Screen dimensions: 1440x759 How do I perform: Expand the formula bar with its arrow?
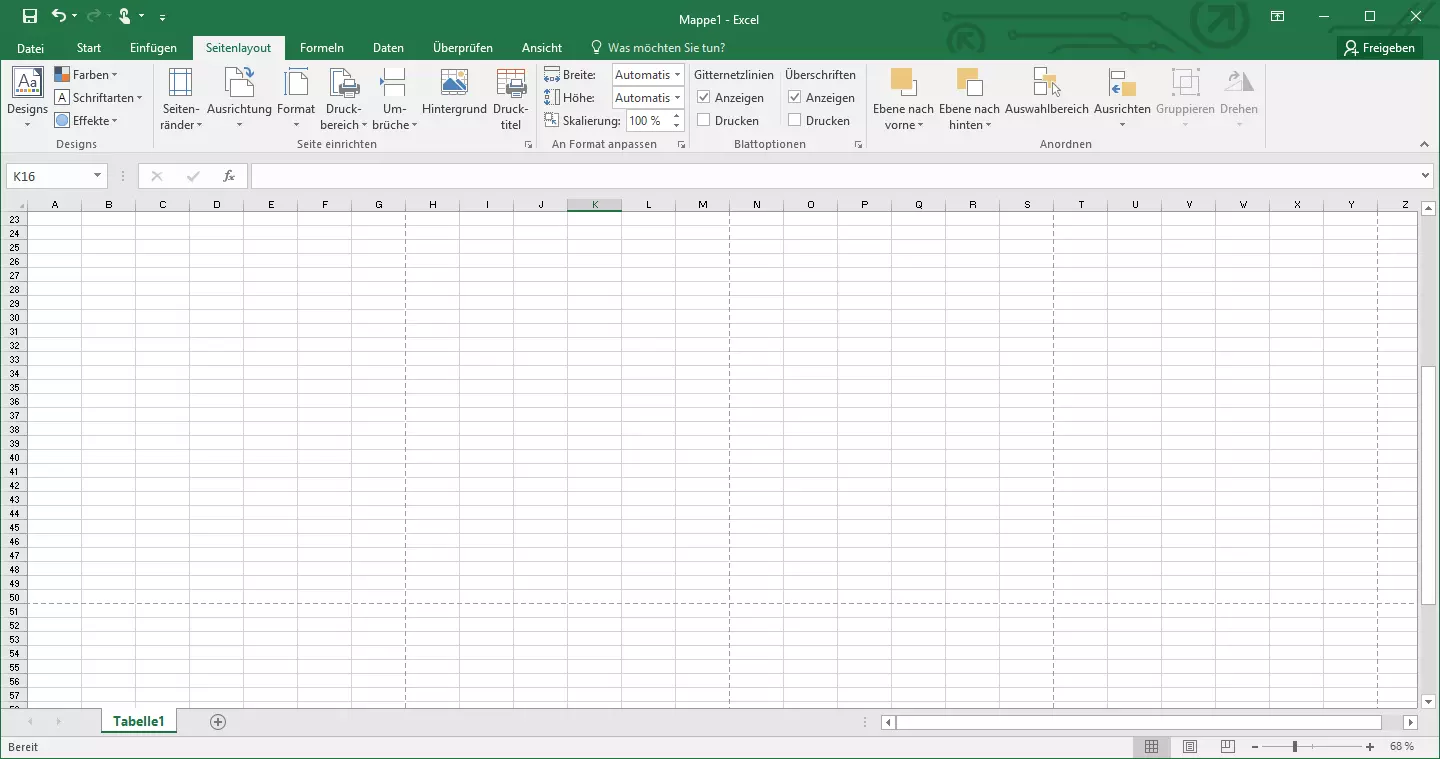1426,176
